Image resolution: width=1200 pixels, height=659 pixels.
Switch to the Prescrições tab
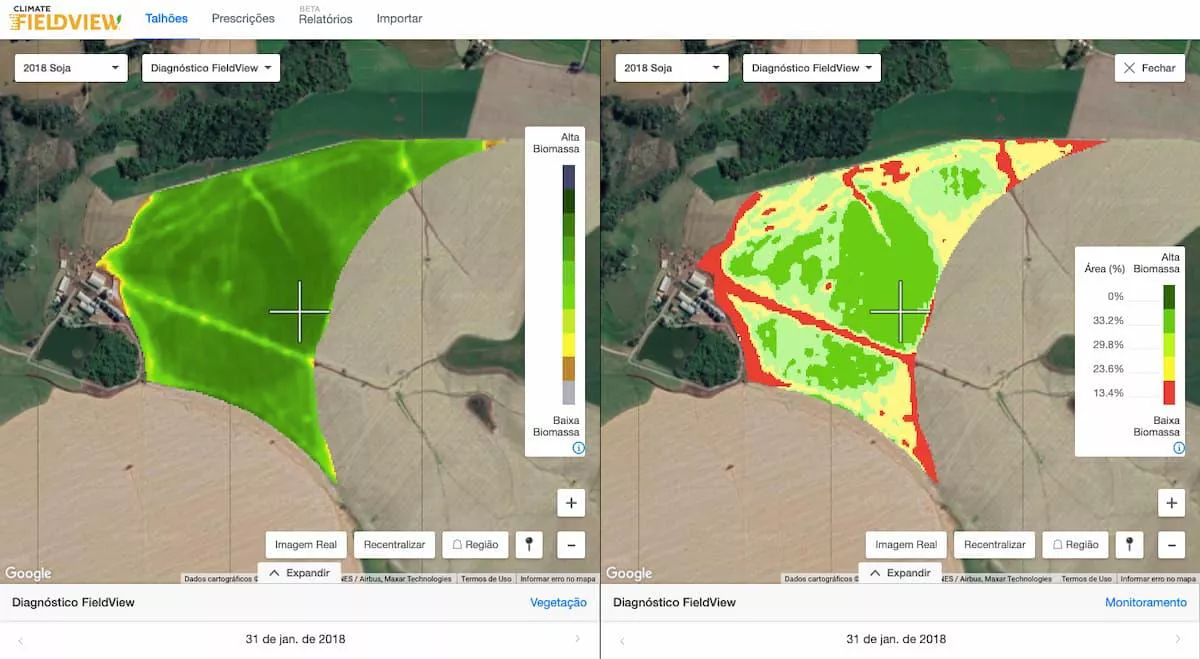tap(243, 18)
